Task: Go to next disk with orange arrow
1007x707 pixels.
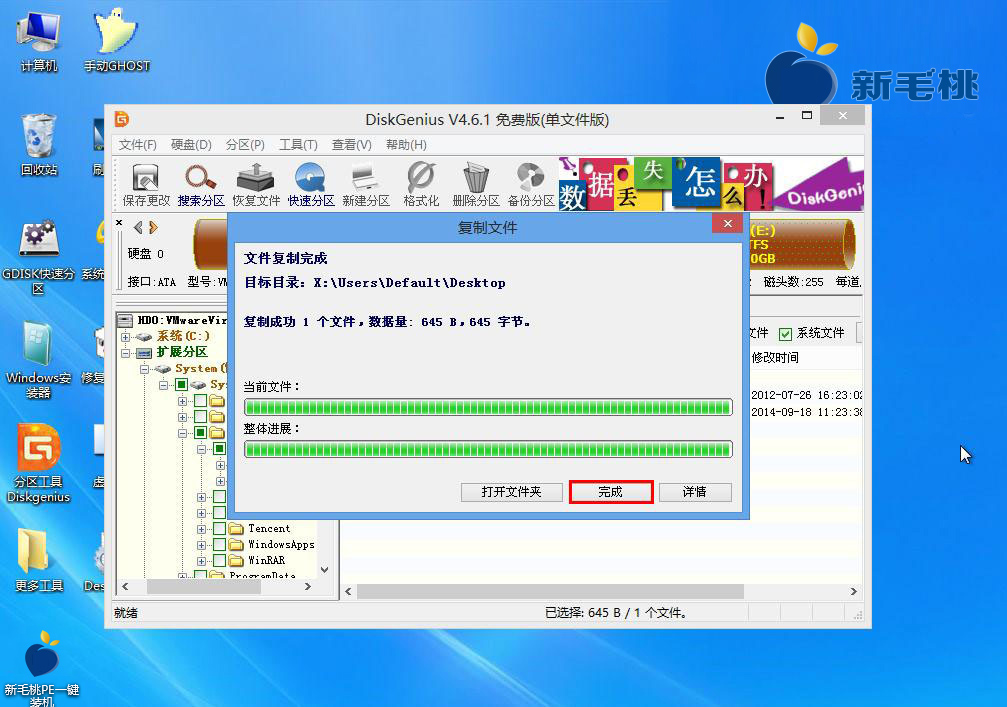Action: click(x=153, y=227)
